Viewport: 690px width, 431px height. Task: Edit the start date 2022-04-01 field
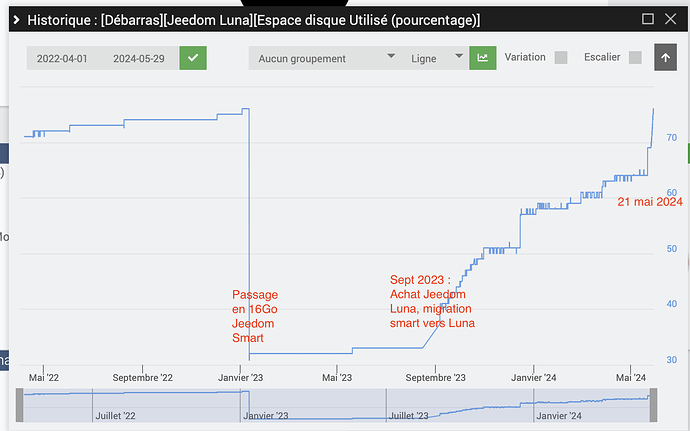coord(62,59)
